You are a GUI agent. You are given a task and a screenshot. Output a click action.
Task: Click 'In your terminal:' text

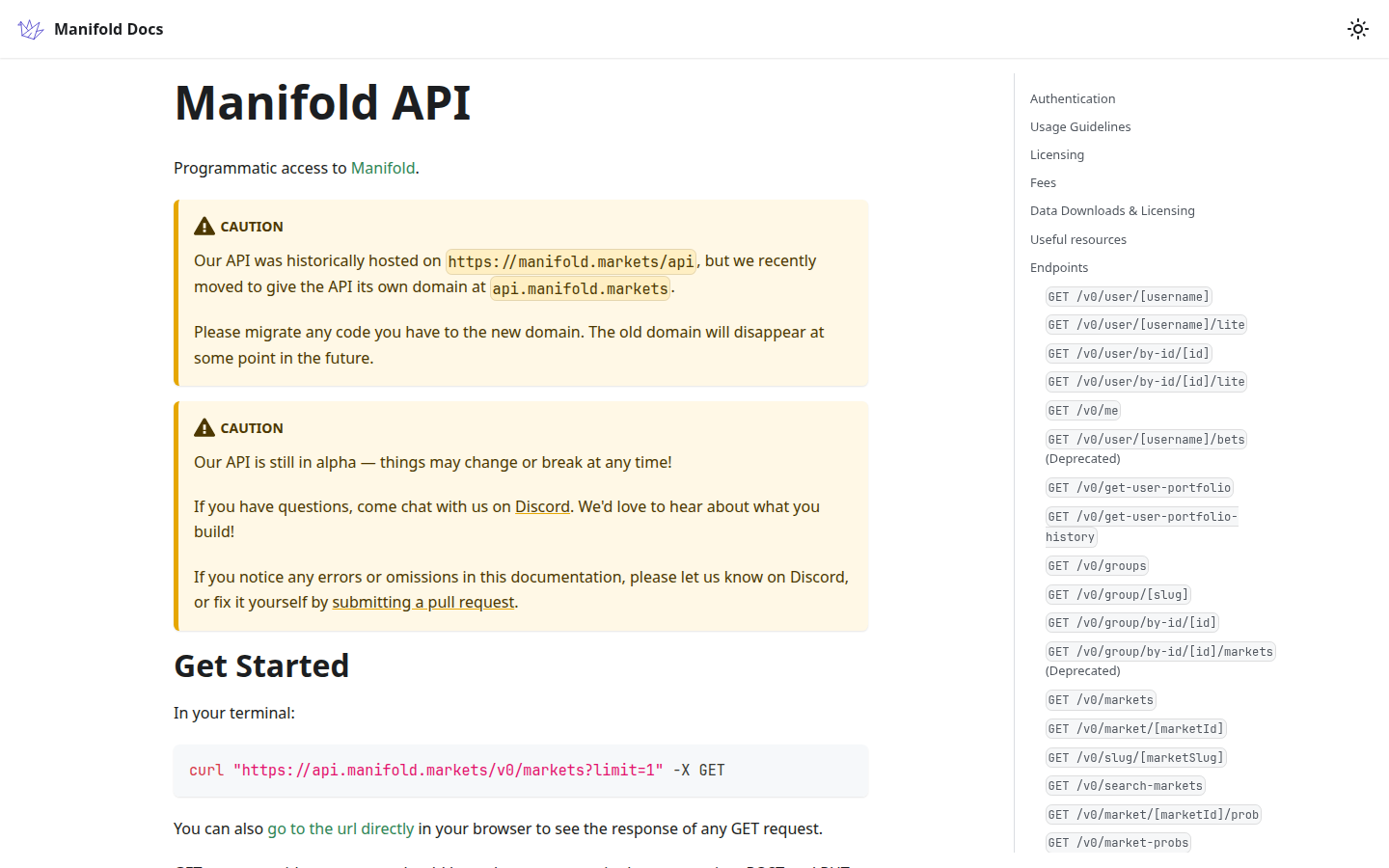tap(234, 713)
